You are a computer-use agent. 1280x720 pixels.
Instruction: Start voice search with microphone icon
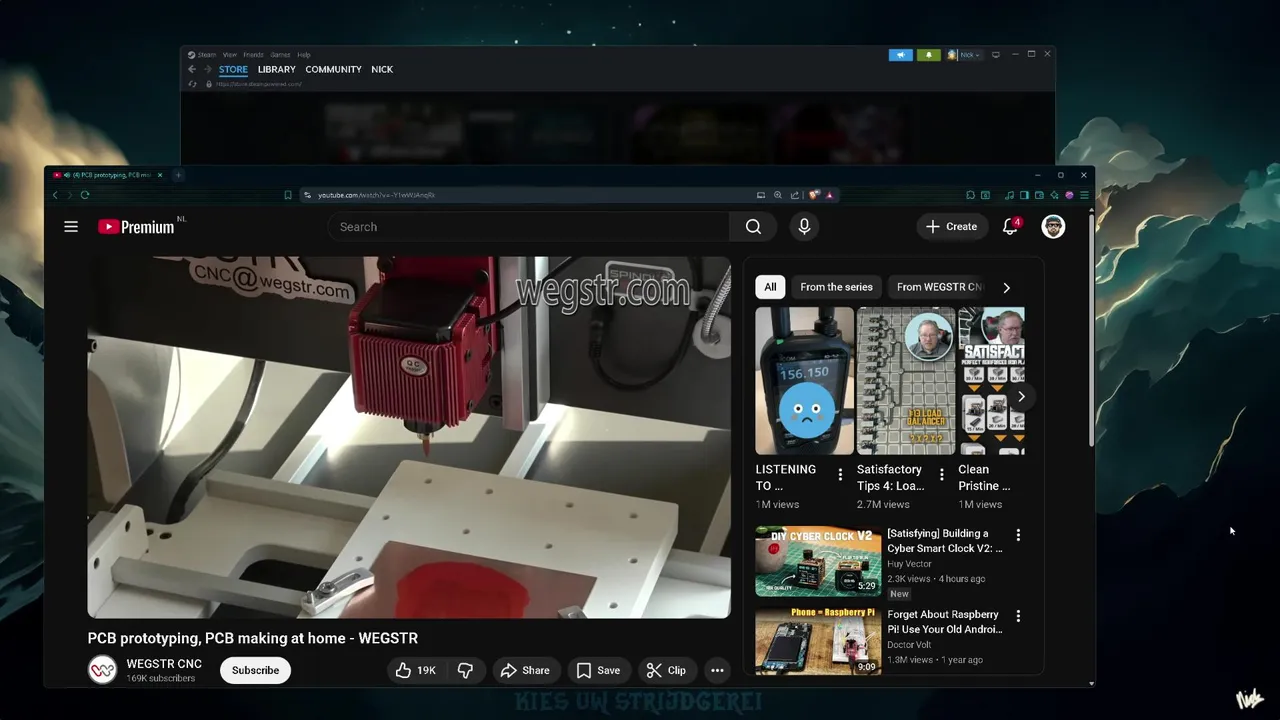click(804, 227)
